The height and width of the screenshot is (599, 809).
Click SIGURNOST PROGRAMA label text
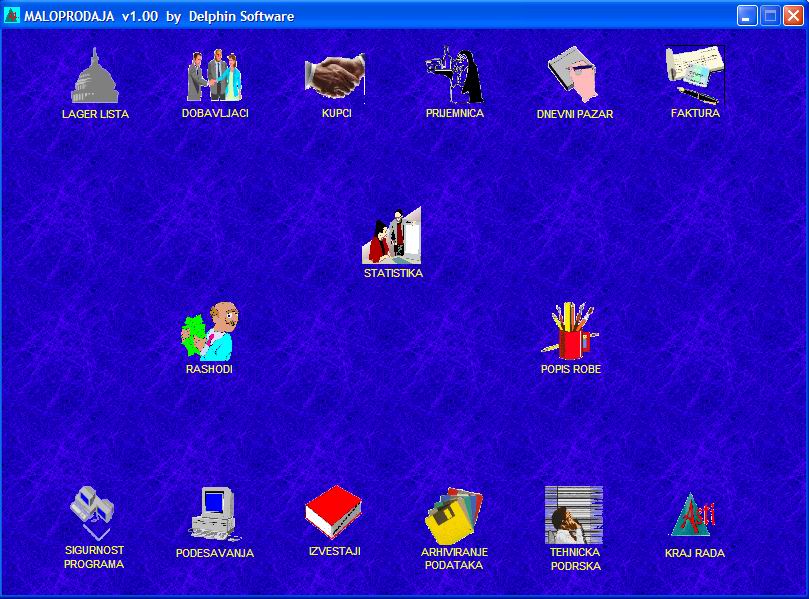point(94,557)
